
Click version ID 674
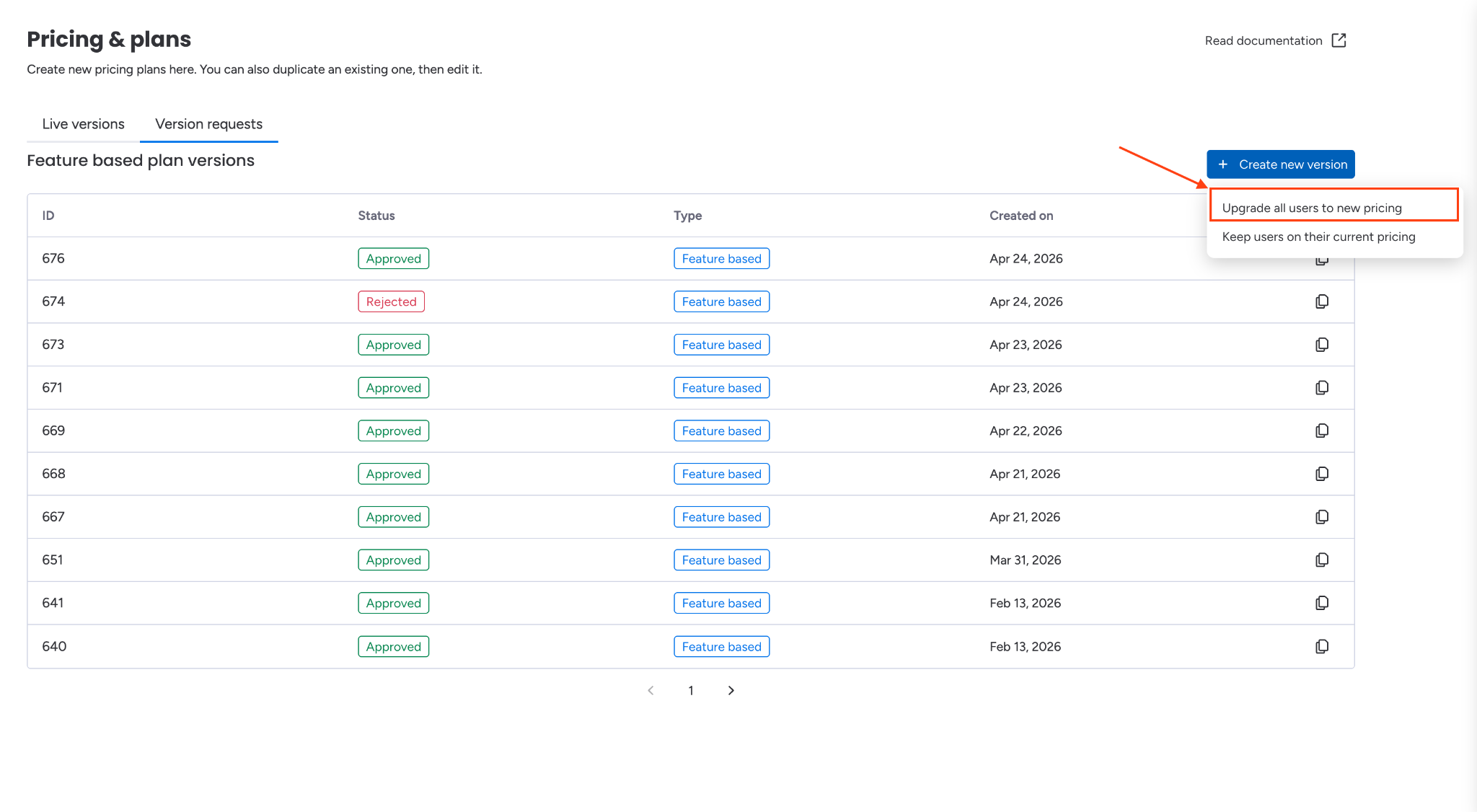53,301
